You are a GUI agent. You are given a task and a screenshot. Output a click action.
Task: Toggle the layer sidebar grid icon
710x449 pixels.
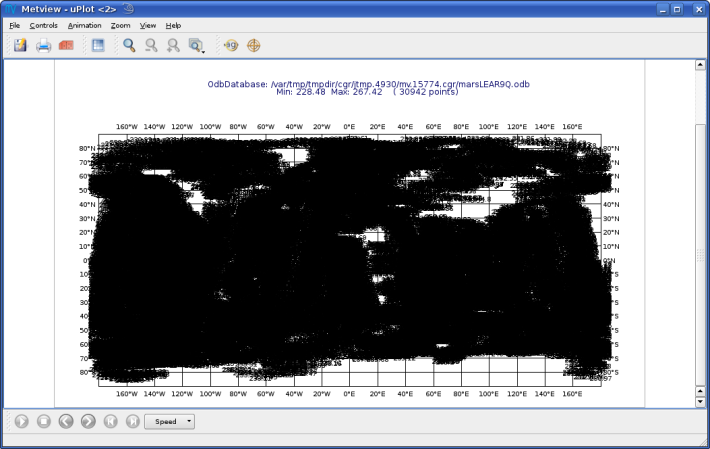click(x=98, y=45)
